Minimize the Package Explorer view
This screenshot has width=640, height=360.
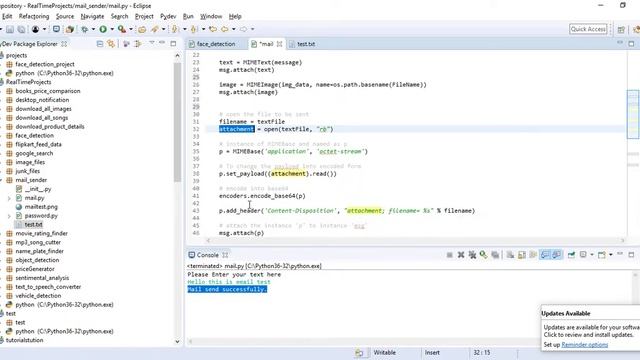click(162, 43)
